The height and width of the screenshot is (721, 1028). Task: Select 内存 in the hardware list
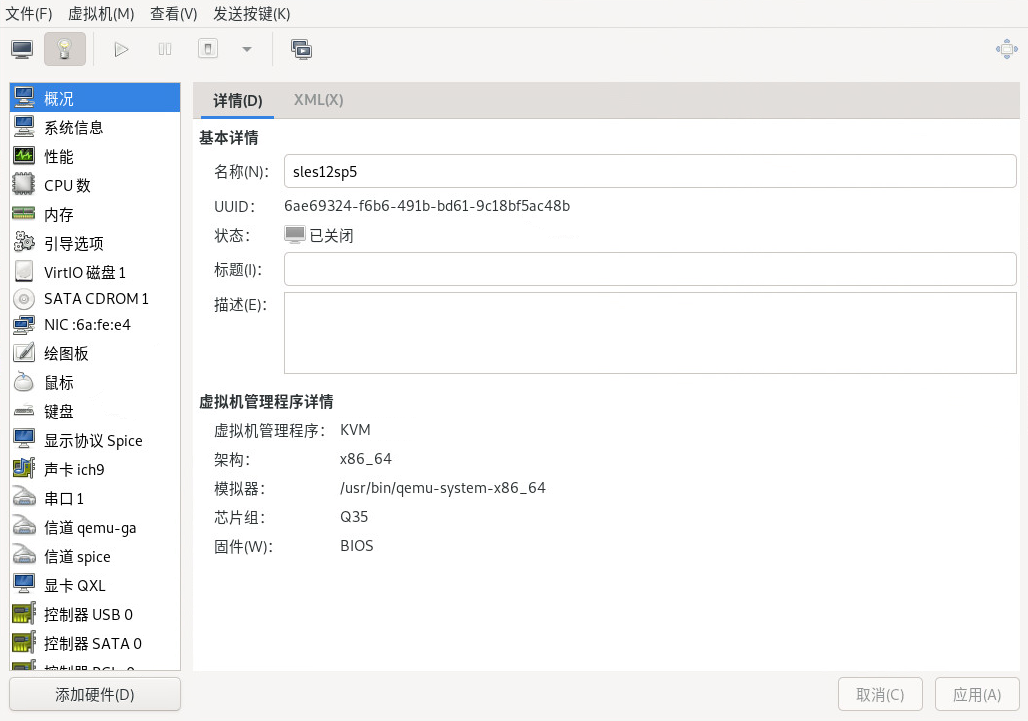[x=58, y=215]
